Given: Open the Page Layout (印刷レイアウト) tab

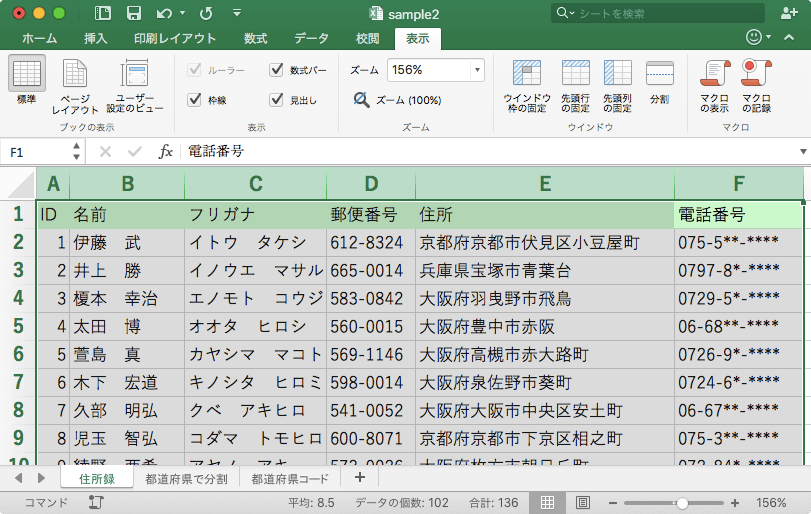Looking at the screenshot, I should (x=175, y=38).
